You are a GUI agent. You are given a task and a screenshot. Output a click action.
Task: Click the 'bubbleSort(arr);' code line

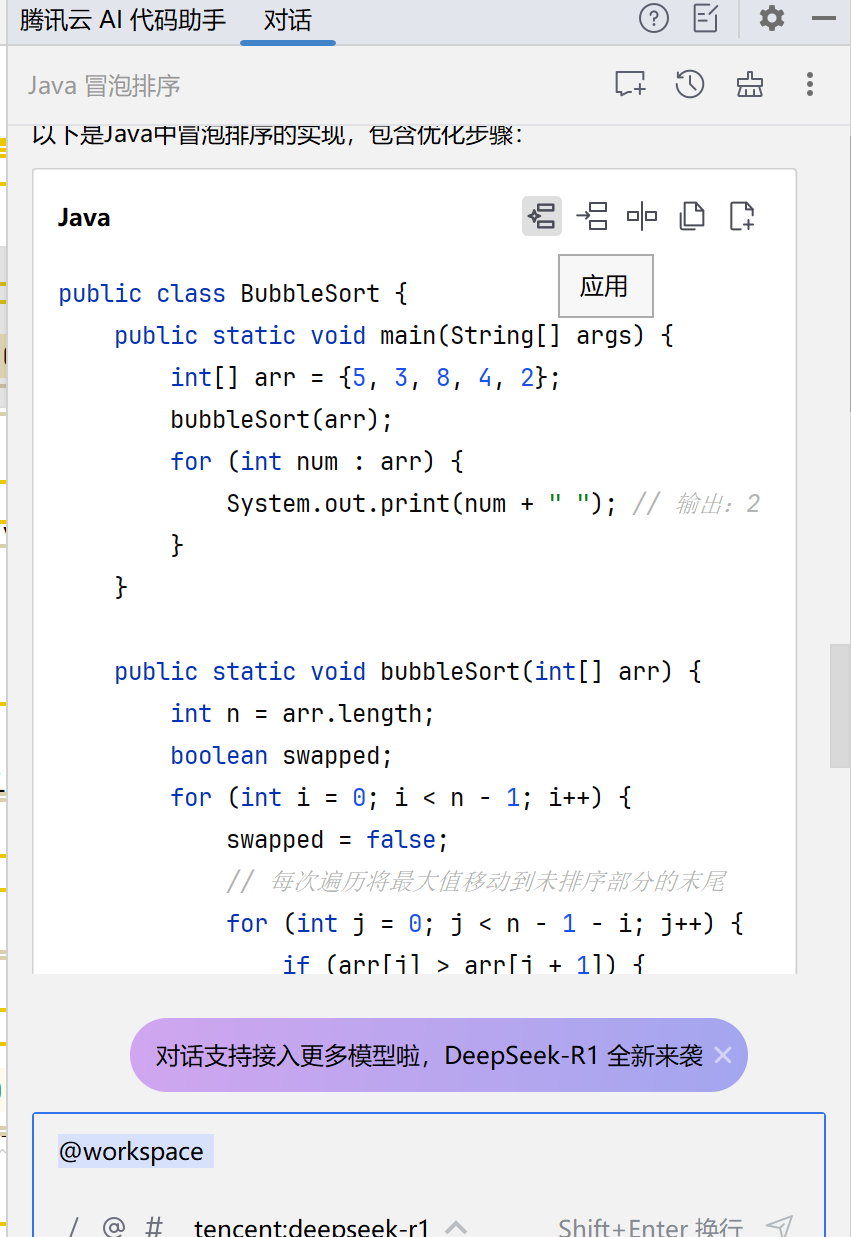282,419
